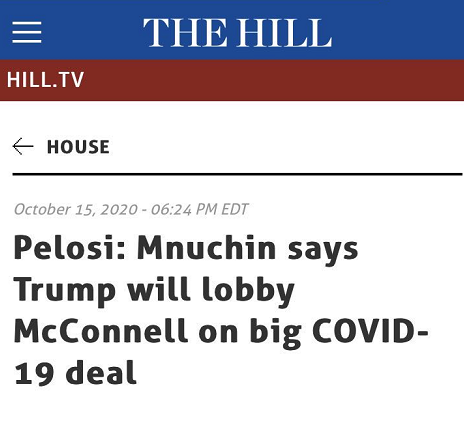
Task: Click "19 deal" on the last headline line
Action: (x=75, y=372)
